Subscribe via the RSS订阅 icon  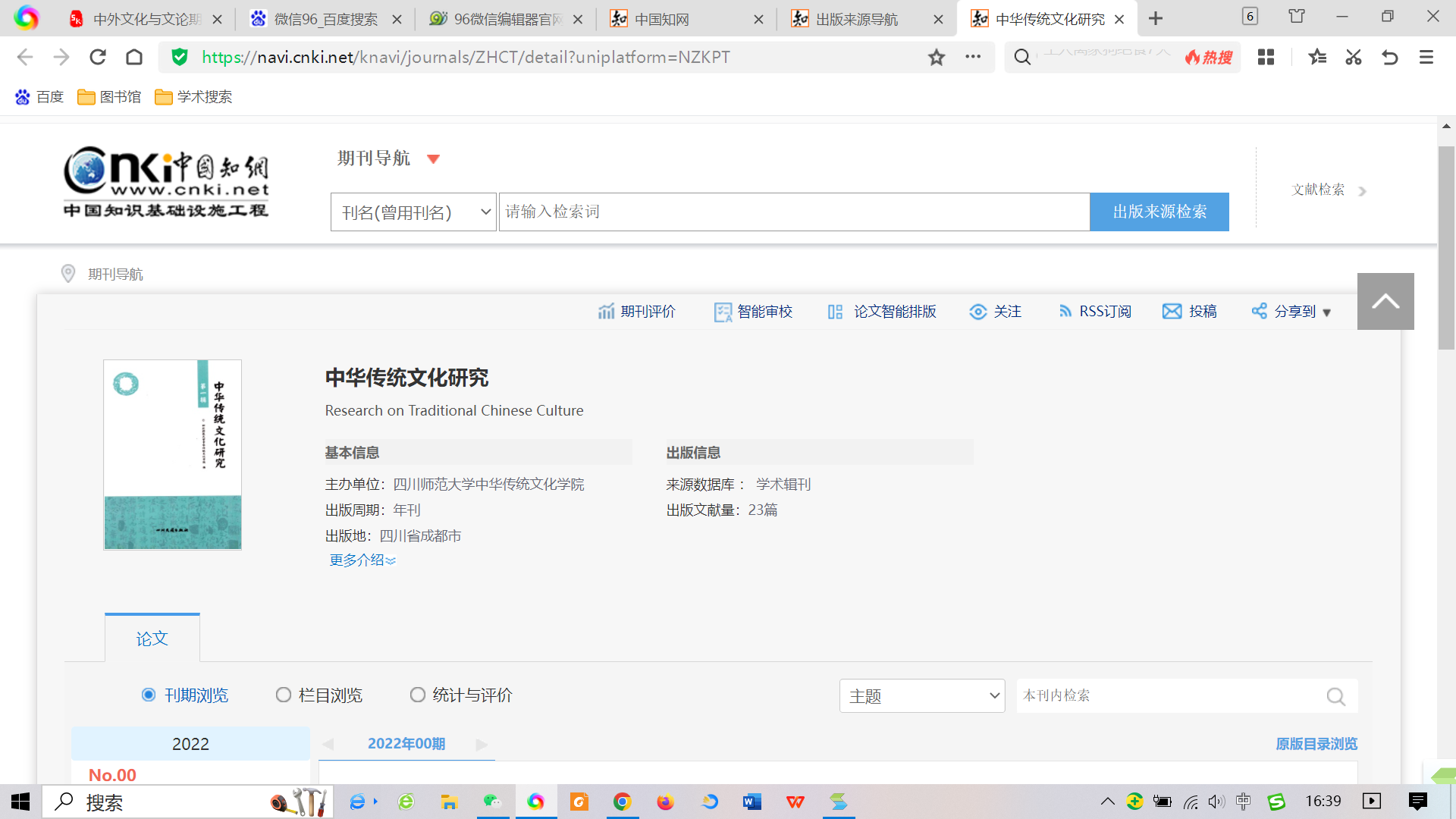pyautogui.click(x=1065, y=312)
